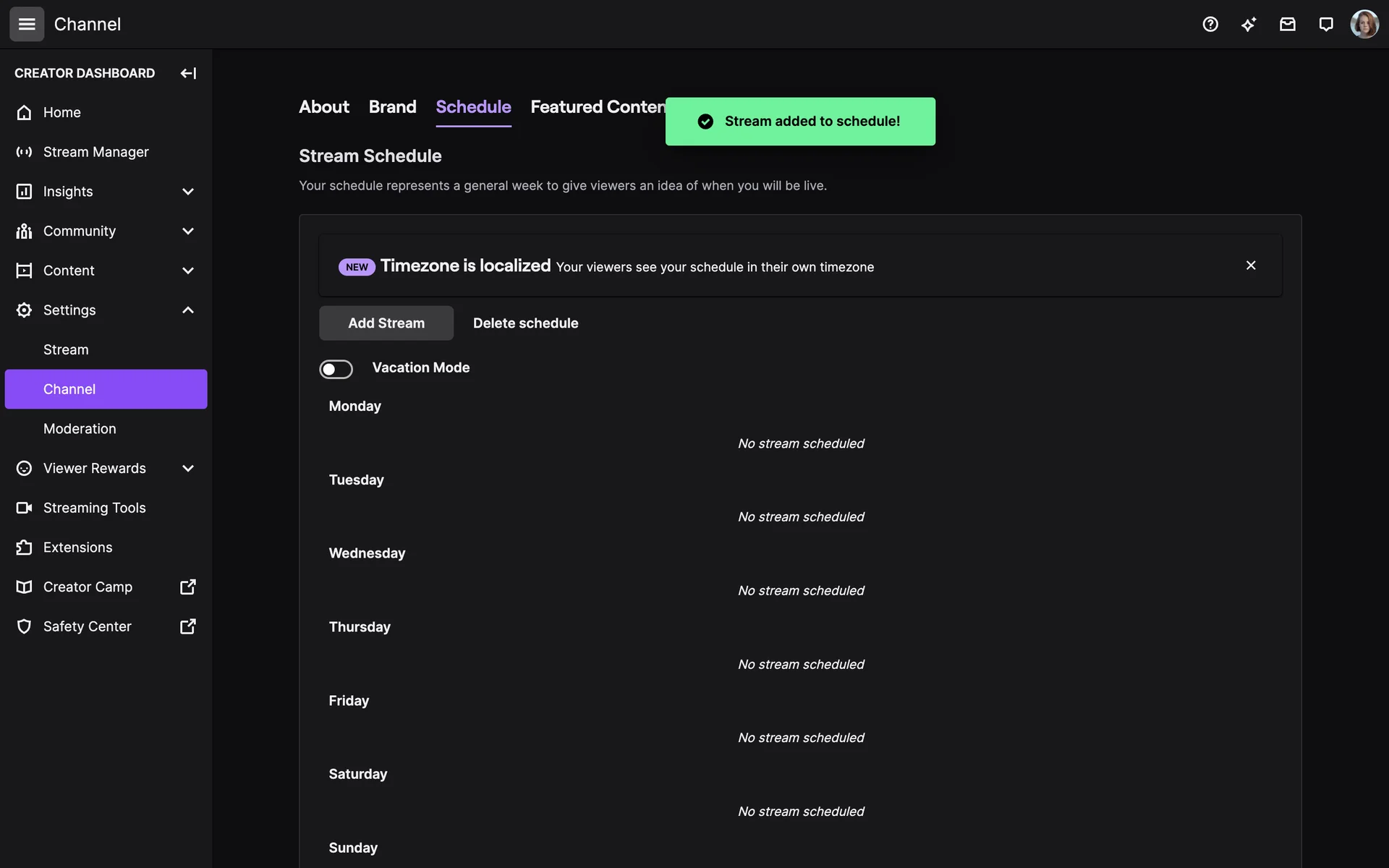Go to Stream Manager in sidebar
Screen dimensions: 1389x868
point(95,152)
